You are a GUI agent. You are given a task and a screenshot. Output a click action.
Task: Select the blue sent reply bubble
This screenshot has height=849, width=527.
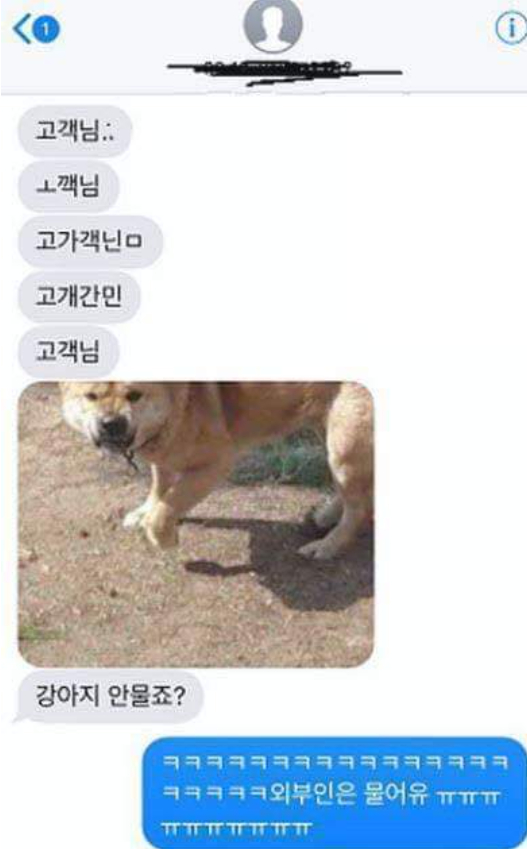pos(335,793)
